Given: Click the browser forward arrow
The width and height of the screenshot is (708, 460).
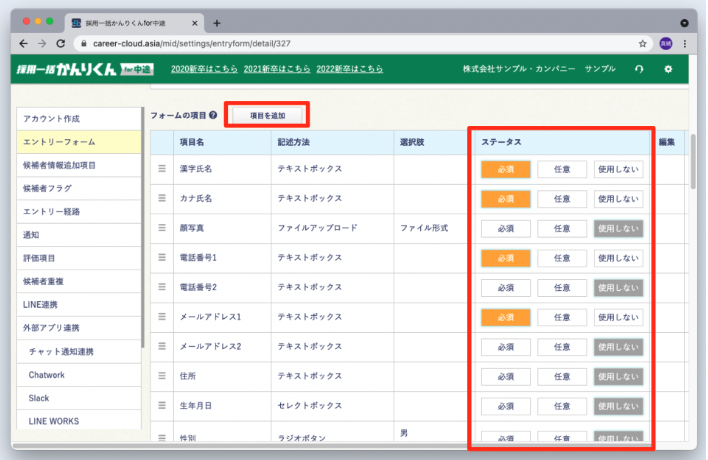Looking at the screenshot, I should pyautogui.click(x=42, y=43).
